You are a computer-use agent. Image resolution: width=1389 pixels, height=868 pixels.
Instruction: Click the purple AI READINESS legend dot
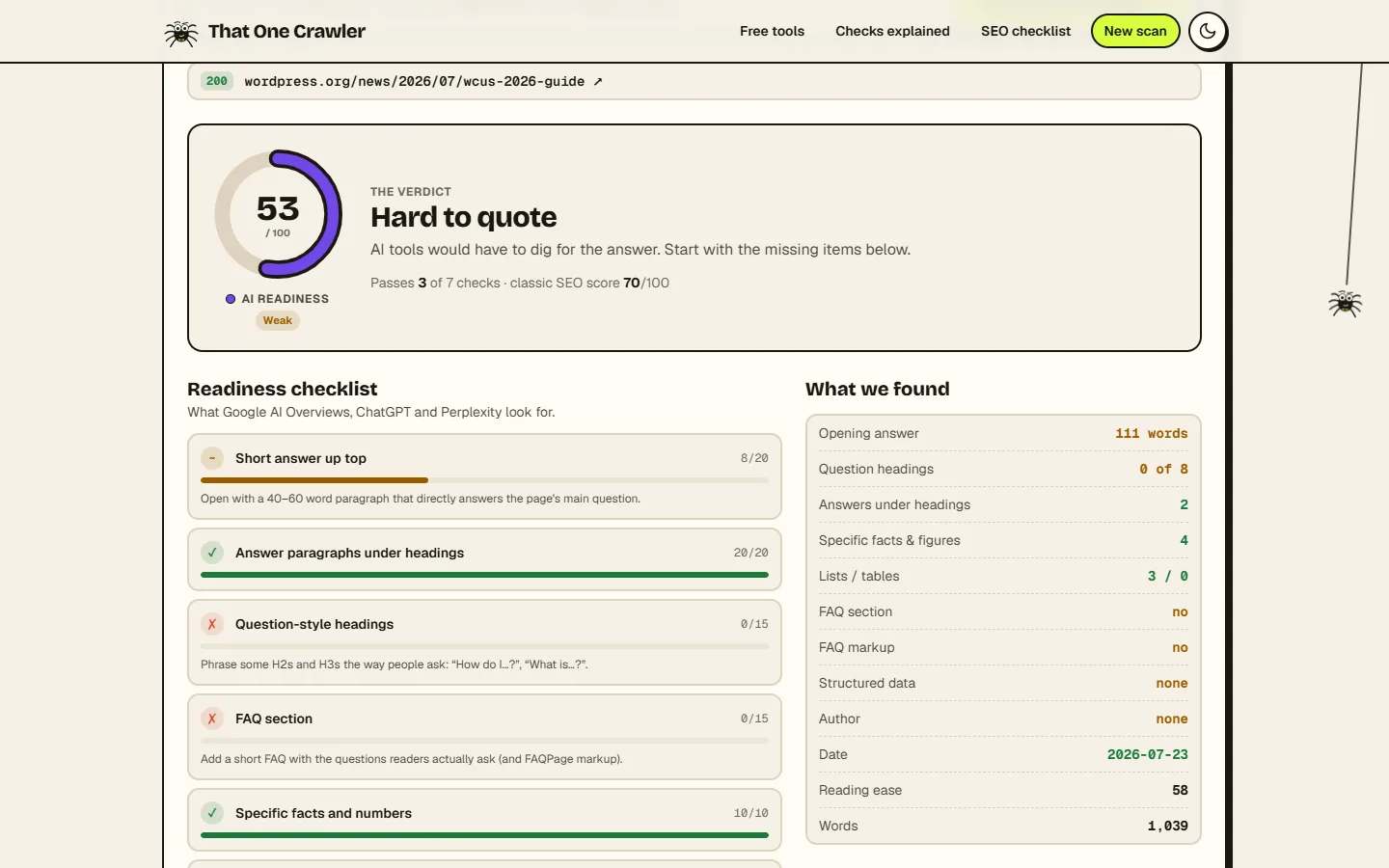point(231,299)
